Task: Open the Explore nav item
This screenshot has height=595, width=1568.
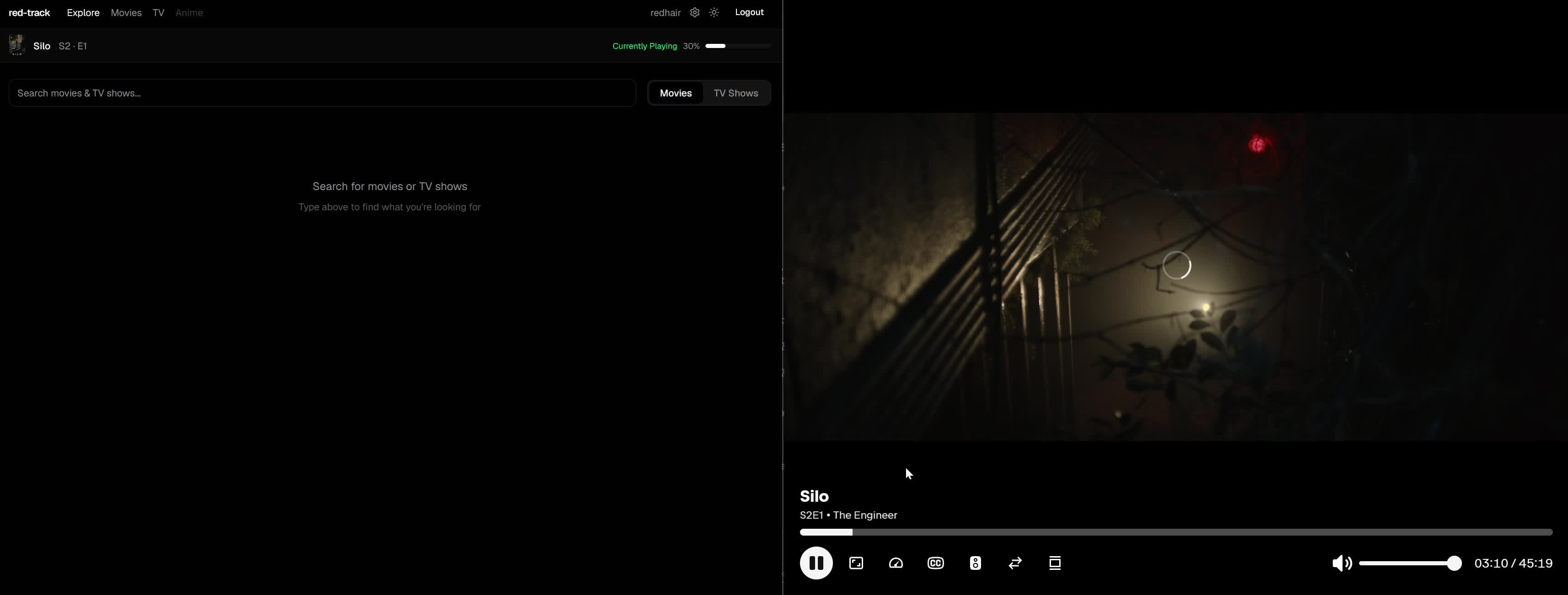Action: 83,12
